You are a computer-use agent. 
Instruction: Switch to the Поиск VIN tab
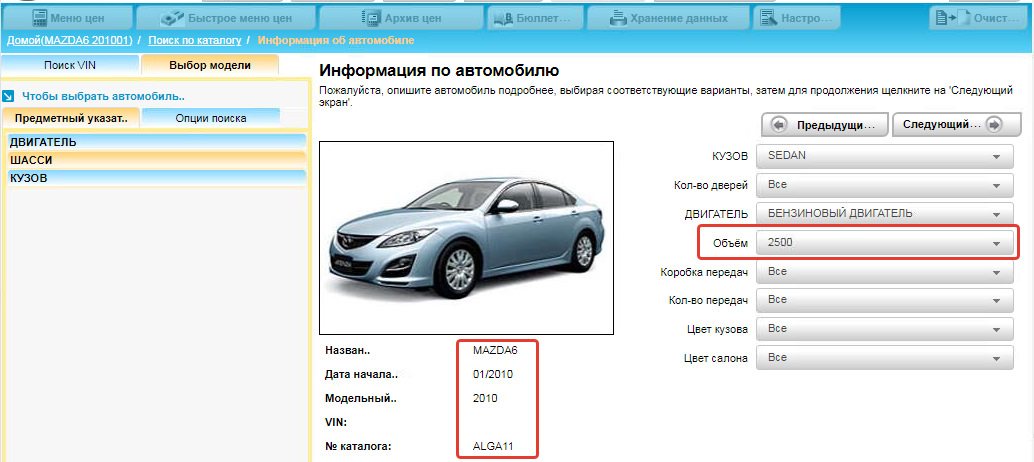click(x=70, y=65)
